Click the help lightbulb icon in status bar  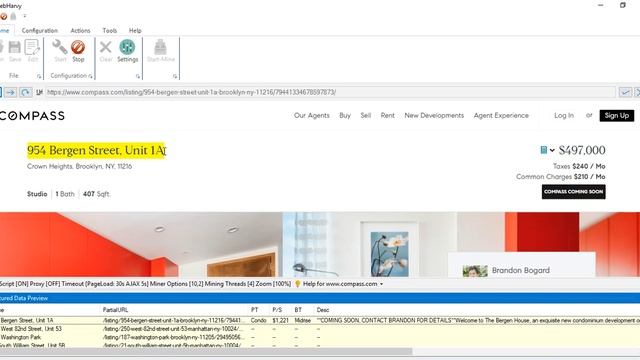click(x=298, y=284)
